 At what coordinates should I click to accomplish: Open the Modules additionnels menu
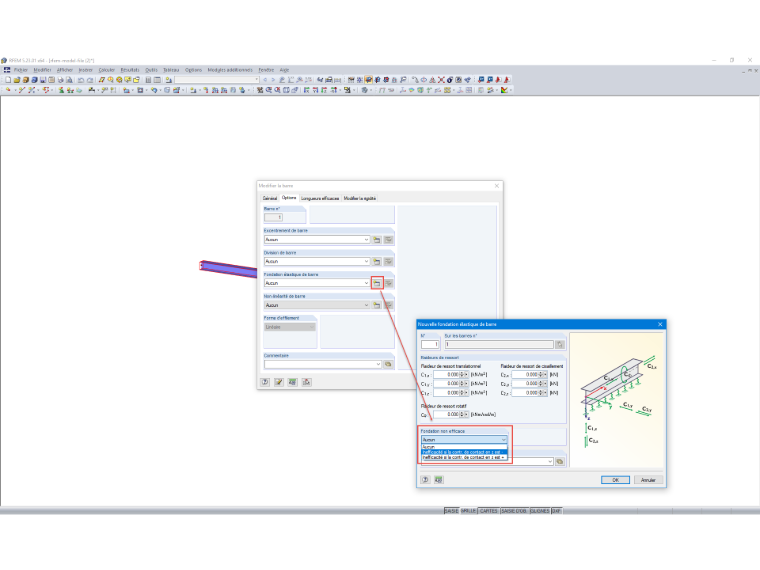230,70
